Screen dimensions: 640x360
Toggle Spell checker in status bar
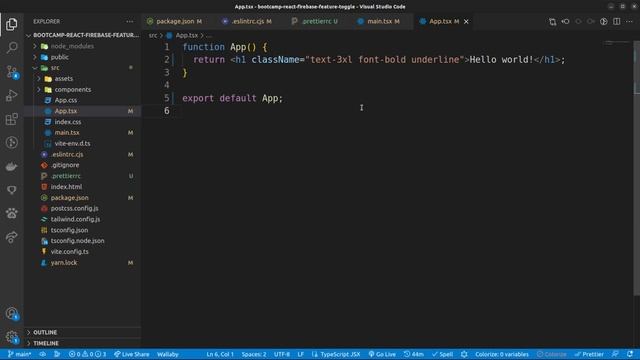[x=442, y=354]
